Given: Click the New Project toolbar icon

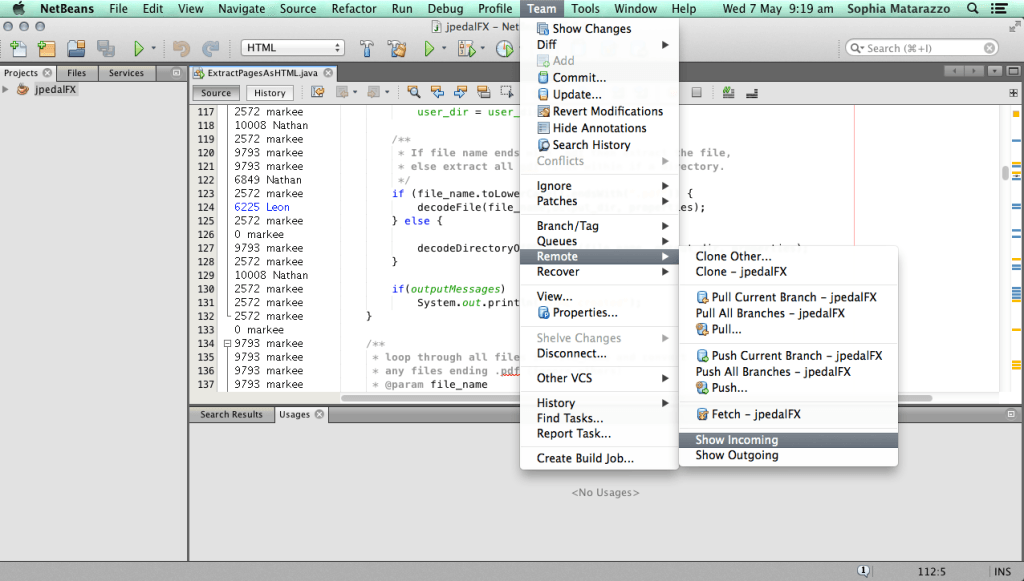Looking at the screenshot, I should (x=46, y=48).
